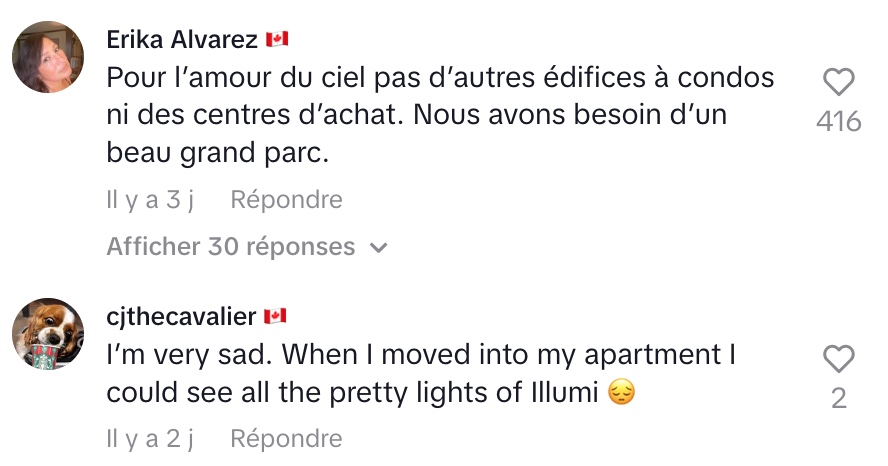The width and height of the screenshot is (888, 466).
Task: Visit the cjthecavalier username link
Action: click(x=181, y=316)
